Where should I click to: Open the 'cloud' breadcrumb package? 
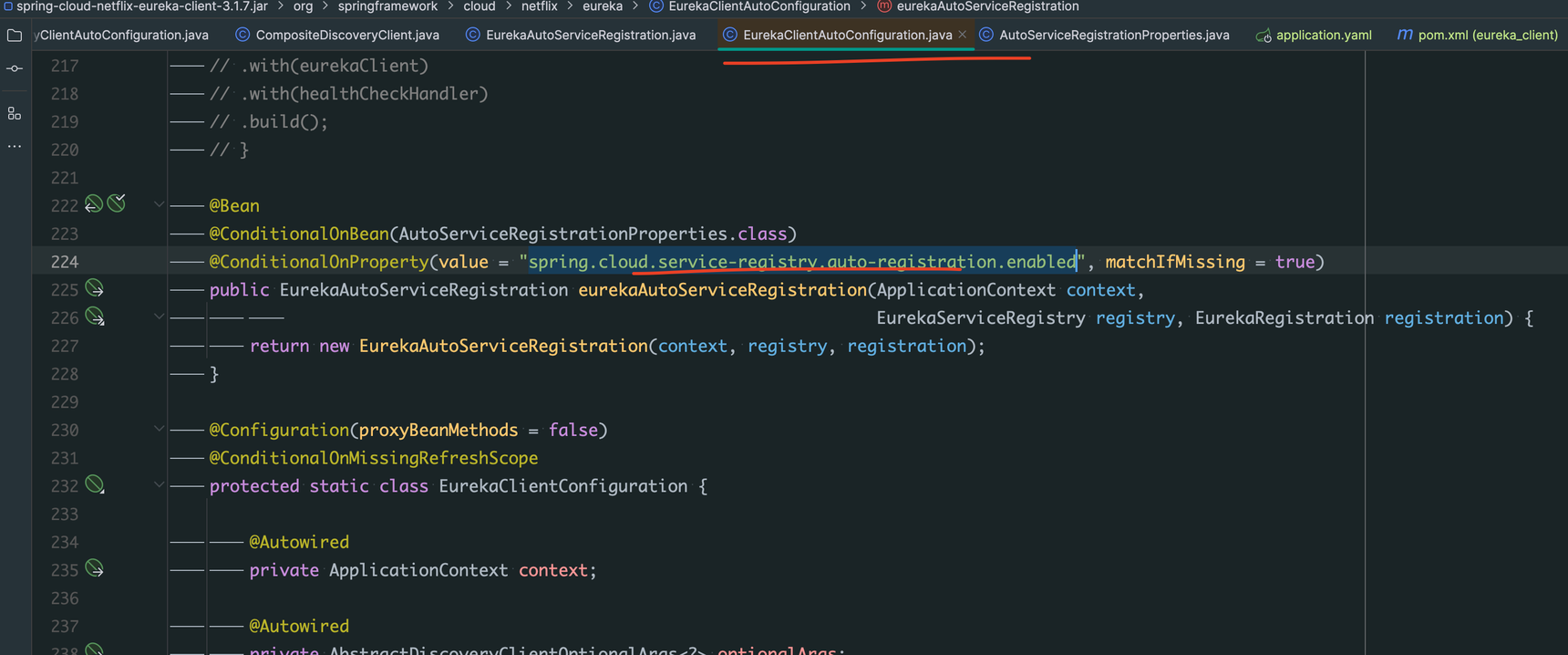480,6
